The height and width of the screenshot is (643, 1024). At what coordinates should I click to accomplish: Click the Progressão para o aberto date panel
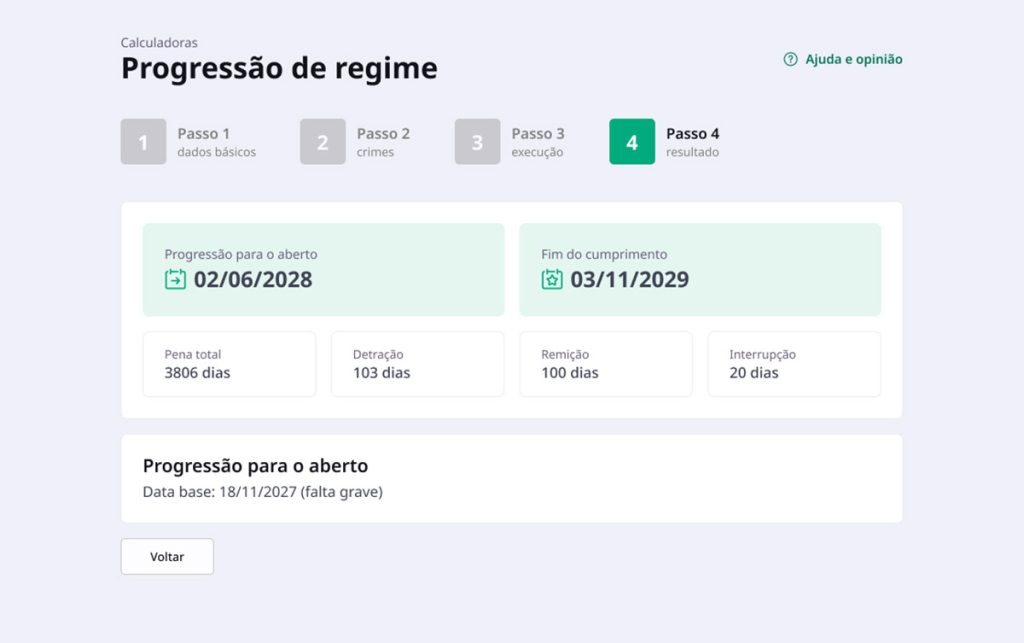point(323,270)
